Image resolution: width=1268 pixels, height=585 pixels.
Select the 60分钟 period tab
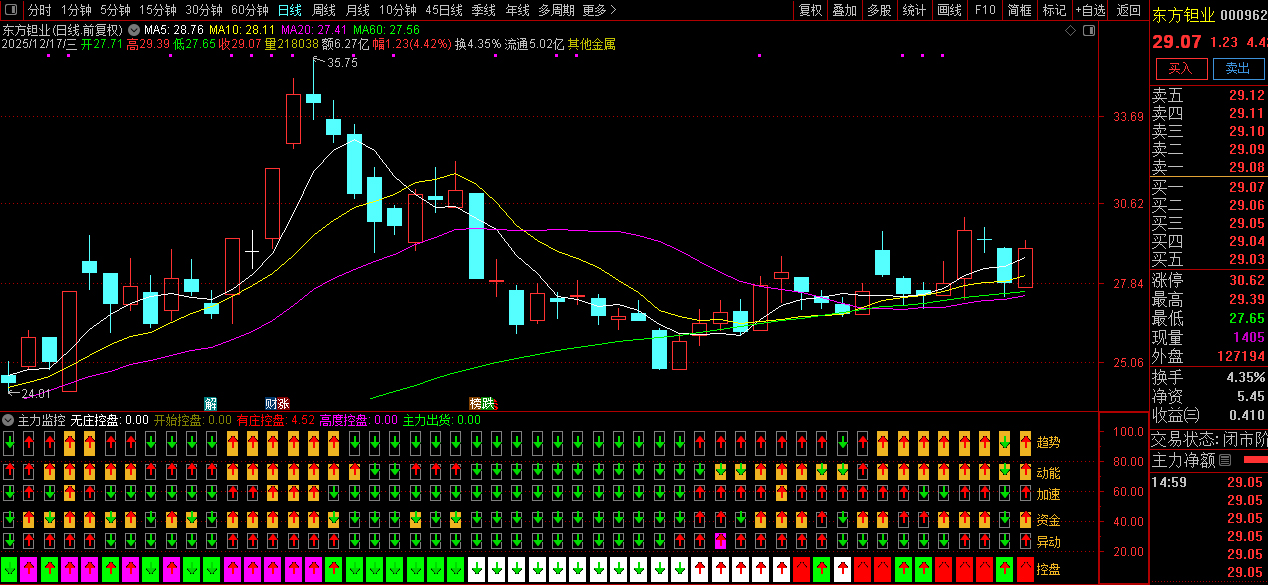pyautogui.click(x=249, y=10)
